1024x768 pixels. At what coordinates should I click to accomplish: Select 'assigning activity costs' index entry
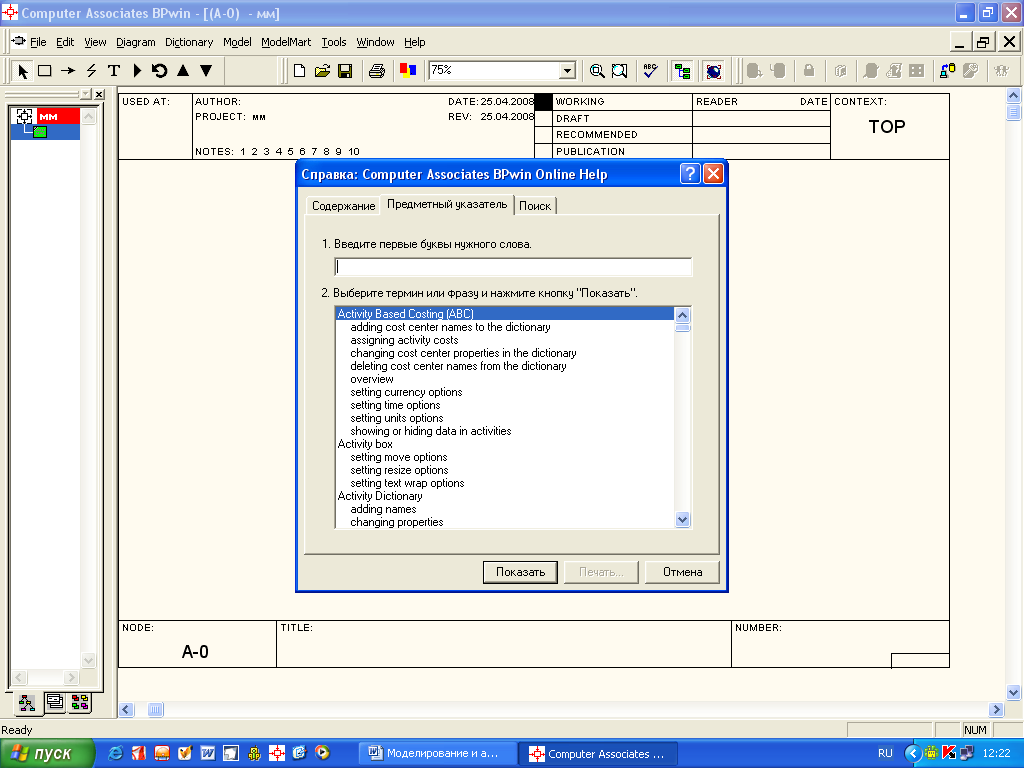point(404,340)
